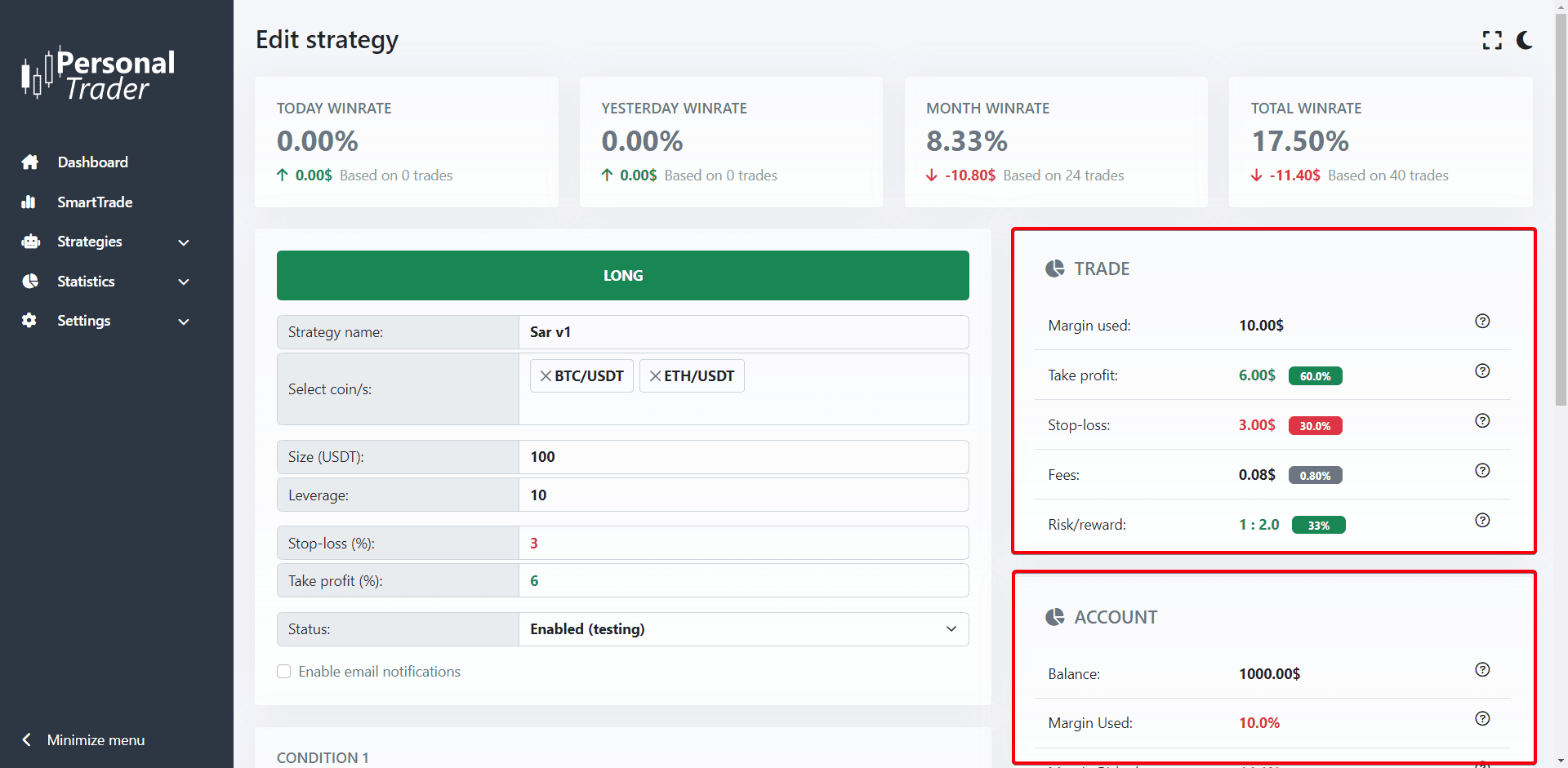
Task: Show help for Risk/reward row
Action: 1482,521
